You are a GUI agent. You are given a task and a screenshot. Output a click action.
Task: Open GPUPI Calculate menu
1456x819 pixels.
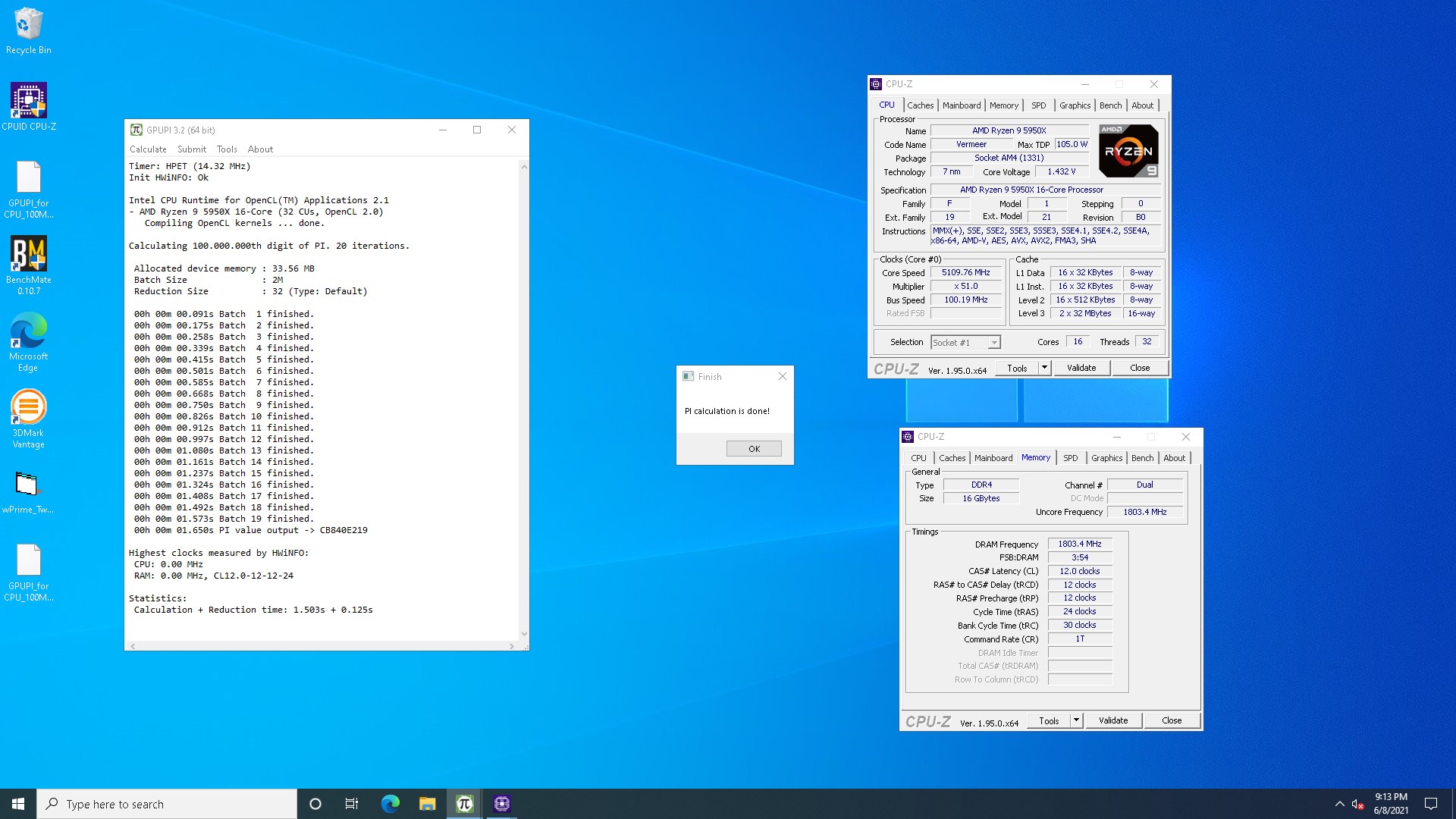pos(148,149)
